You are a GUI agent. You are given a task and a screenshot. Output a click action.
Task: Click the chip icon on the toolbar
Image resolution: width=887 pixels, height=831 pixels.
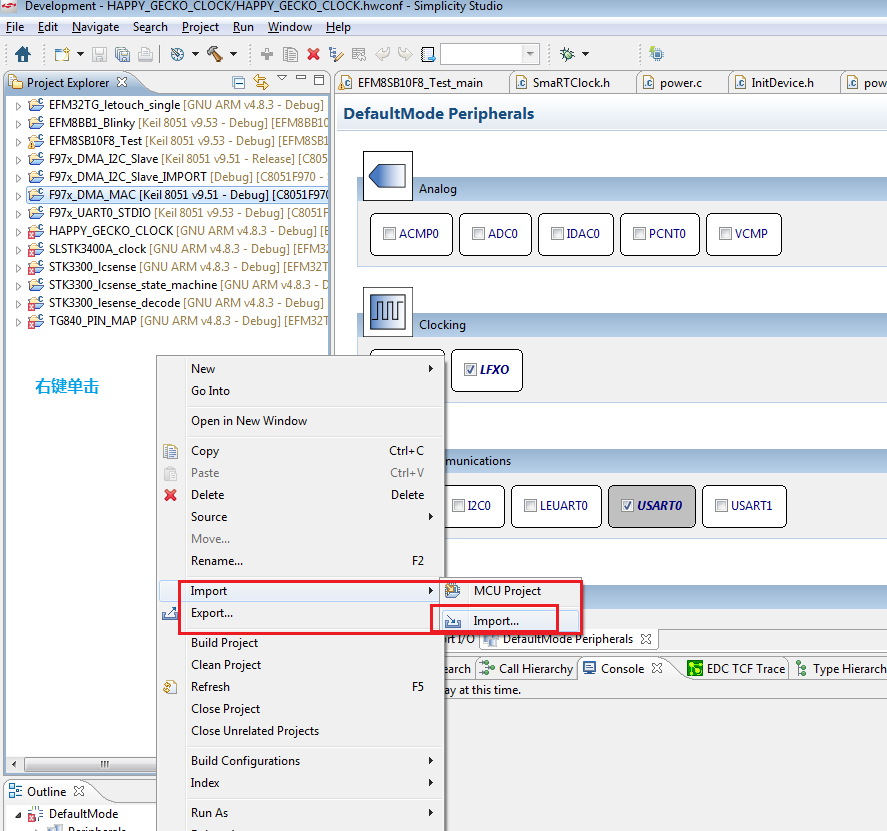[x=656, y=54]
